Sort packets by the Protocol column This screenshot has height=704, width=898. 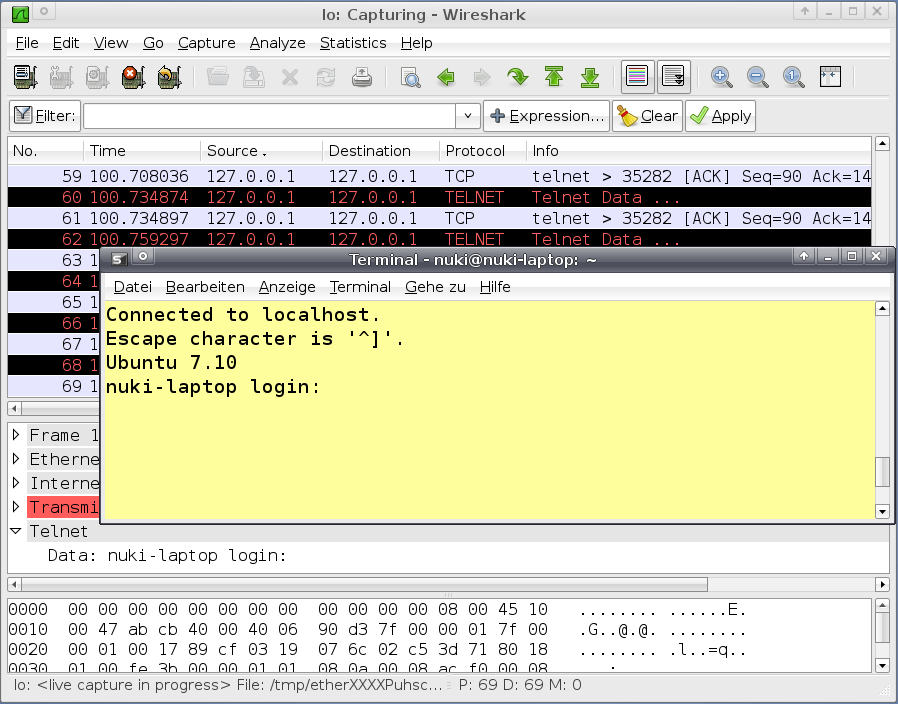pyautogui.click(x=482, y=151)
